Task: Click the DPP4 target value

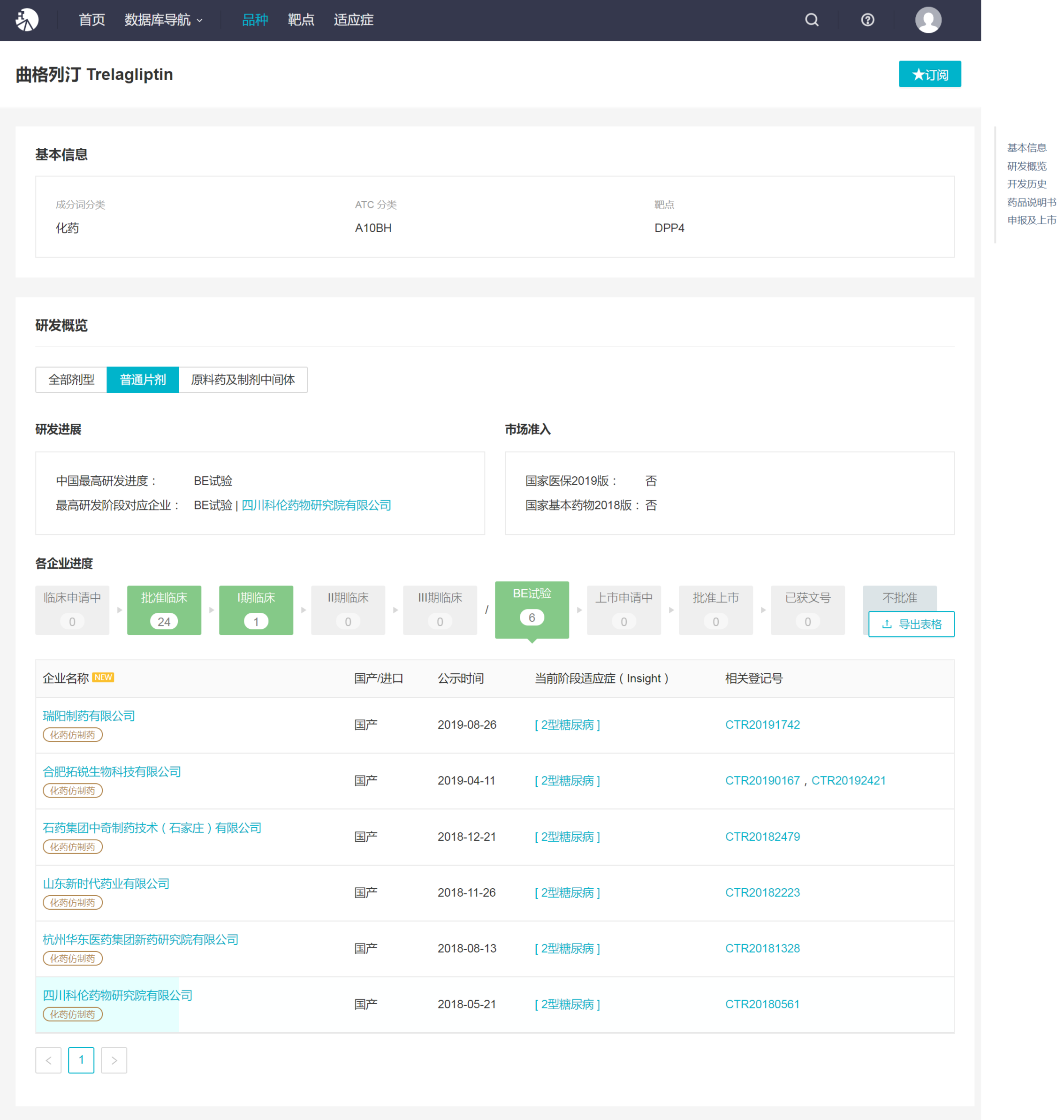Action: pos(669,228)
